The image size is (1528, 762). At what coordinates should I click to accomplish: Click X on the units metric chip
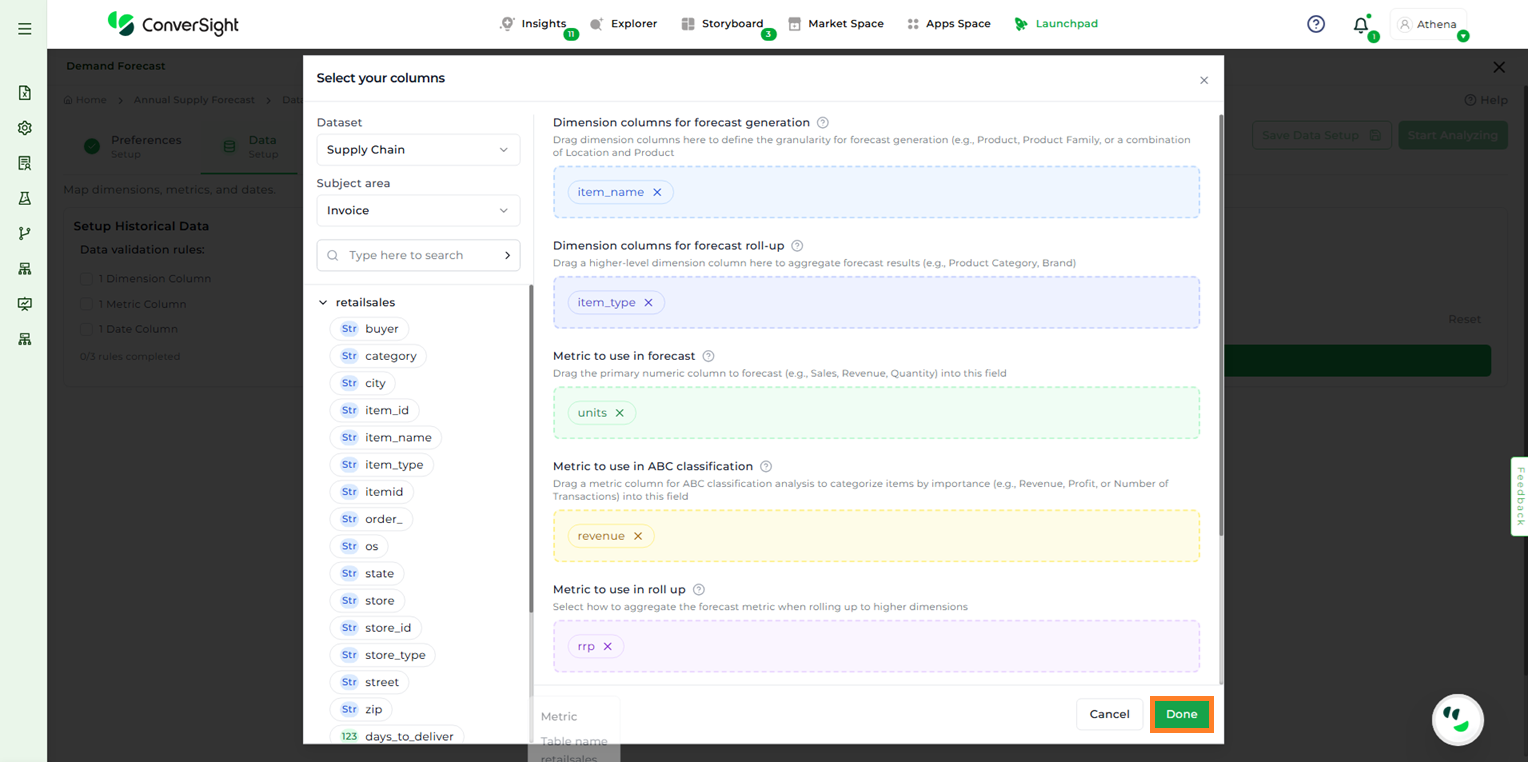(x=620, y=413)
